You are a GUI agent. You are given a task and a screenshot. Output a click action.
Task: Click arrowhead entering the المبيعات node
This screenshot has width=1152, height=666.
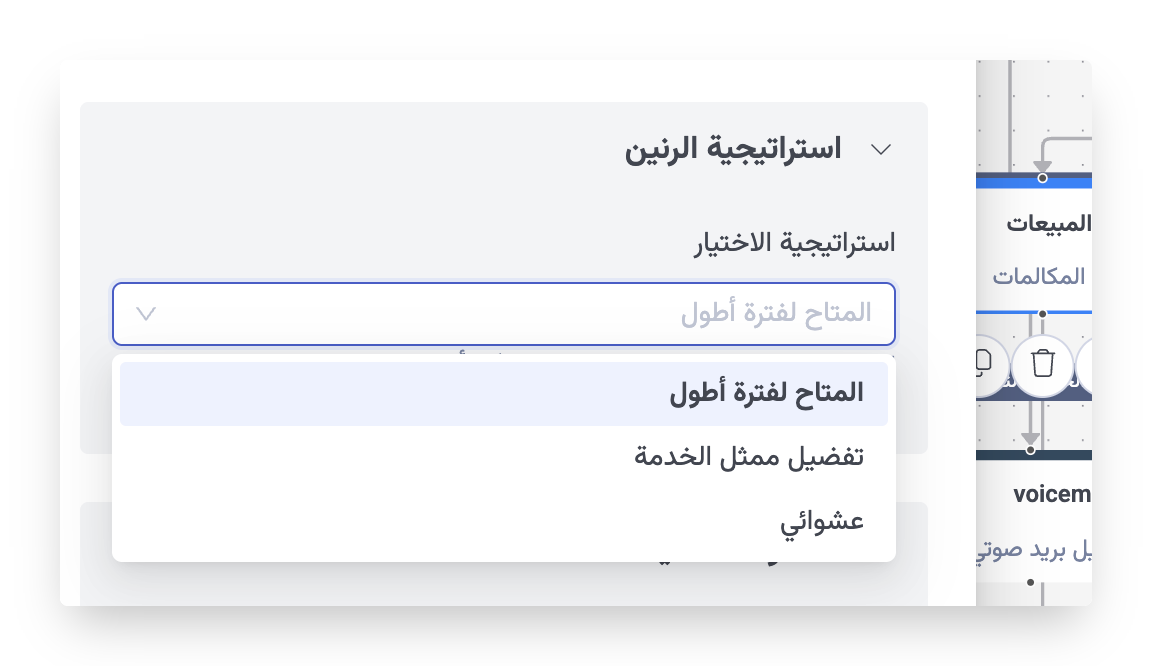click(1042, 165)
